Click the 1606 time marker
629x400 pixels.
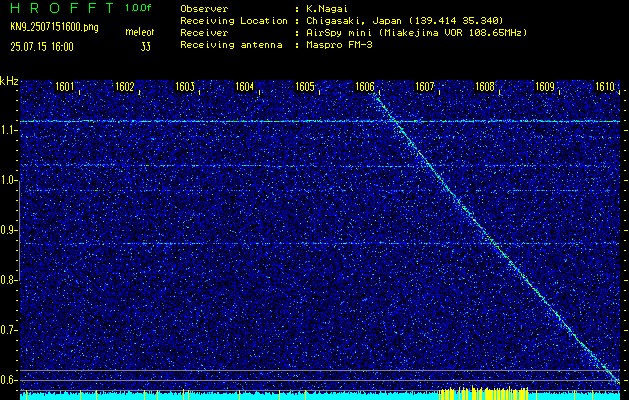pyautogui.click(x=365, y=87)
